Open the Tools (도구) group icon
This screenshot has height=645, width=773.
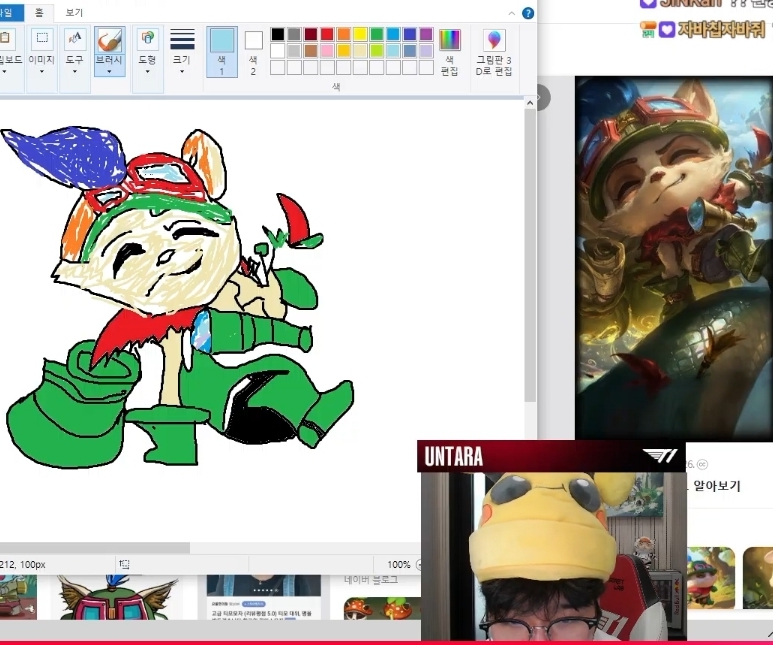coord(75,40)
